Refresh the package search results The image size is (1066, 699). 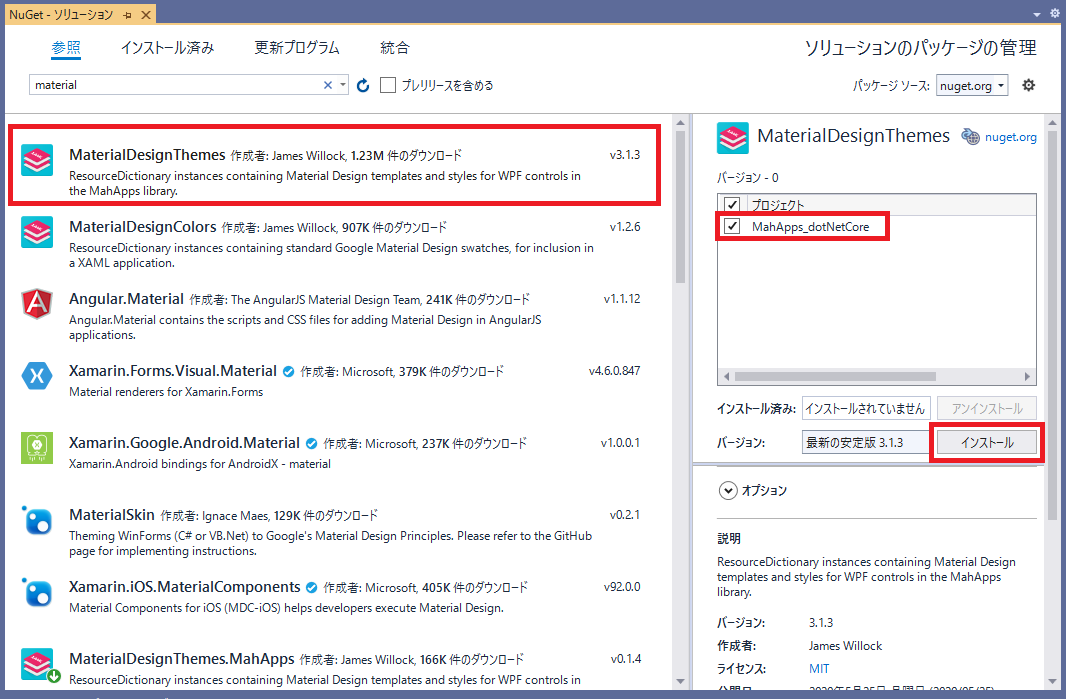(x=363, y=85)
